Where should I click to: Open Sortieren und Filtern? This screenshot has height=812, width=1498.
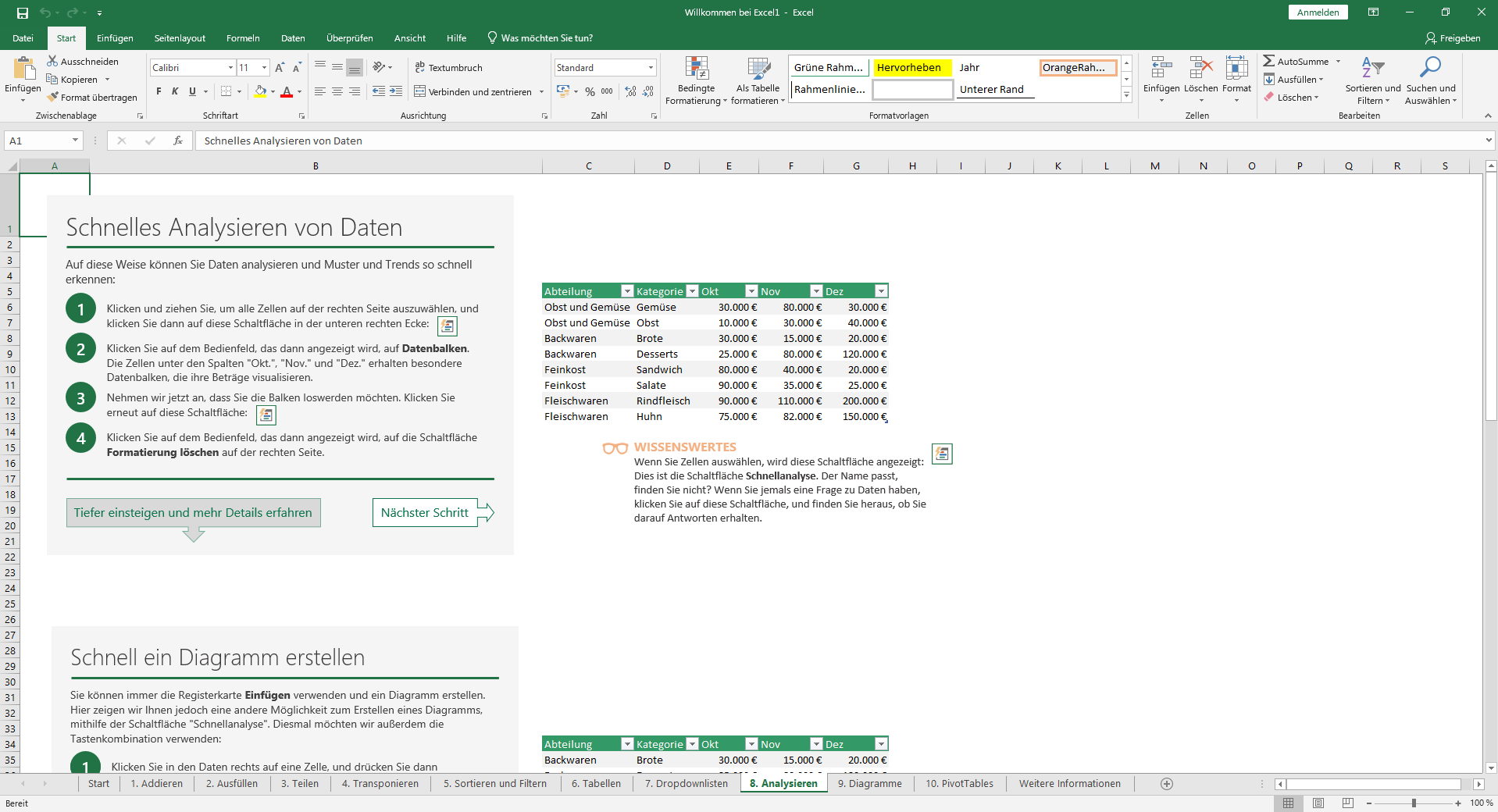(x=1372, y=80)
